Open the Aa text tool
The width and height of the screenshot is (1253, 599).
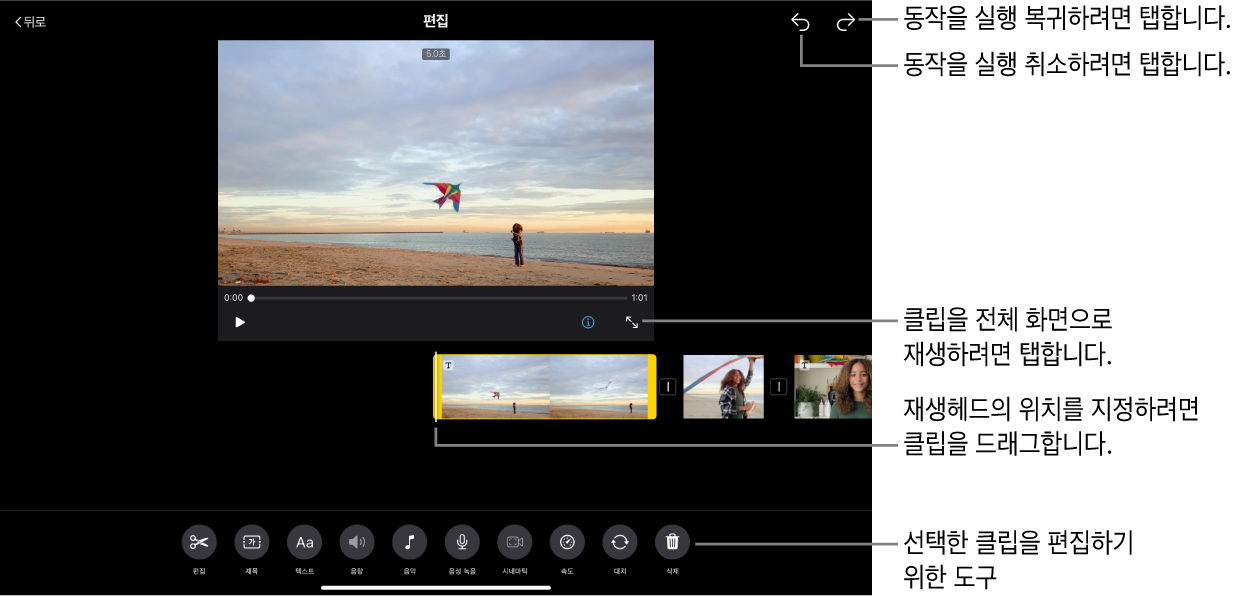[304, 542]
